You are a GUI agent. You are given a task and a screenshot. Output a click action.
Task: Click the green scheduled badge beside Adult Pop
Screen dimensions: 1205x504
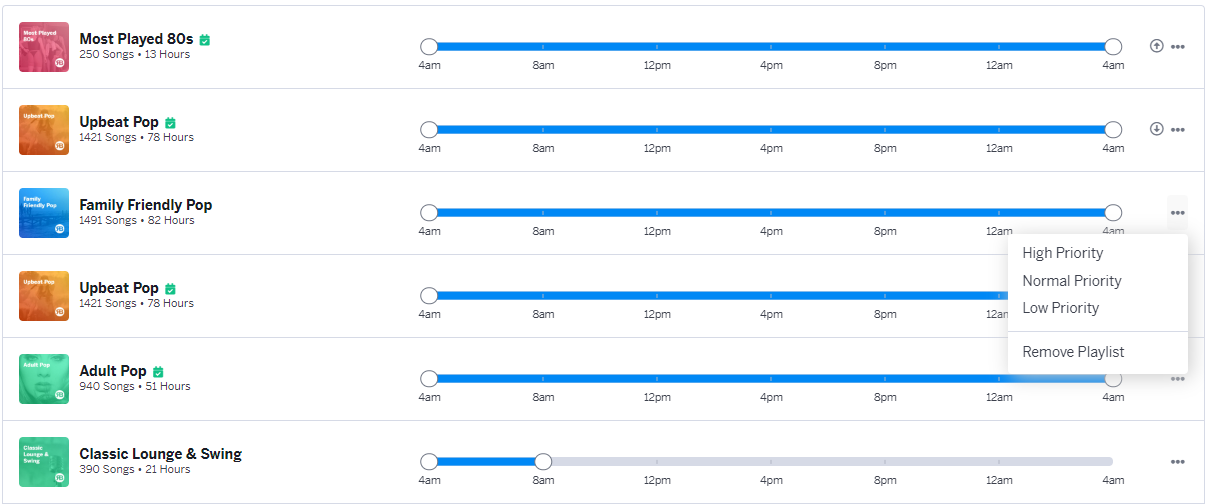[x=158, y=372]
